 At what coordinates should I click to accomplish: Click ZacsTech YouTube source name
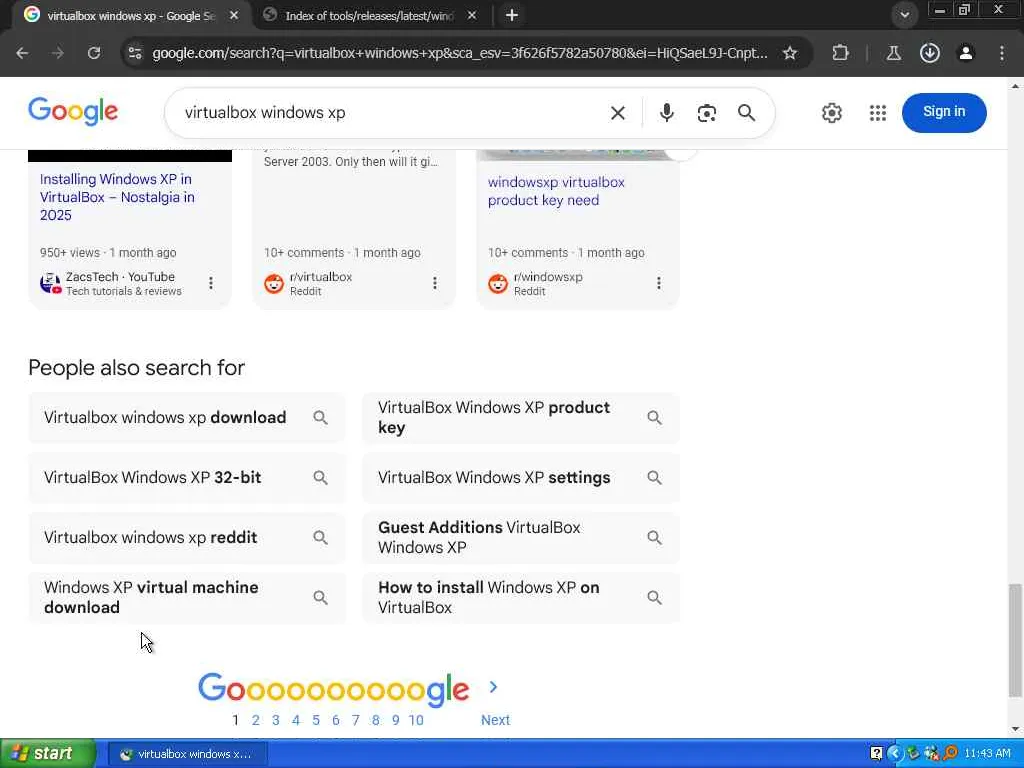click(x=120, y=277)
